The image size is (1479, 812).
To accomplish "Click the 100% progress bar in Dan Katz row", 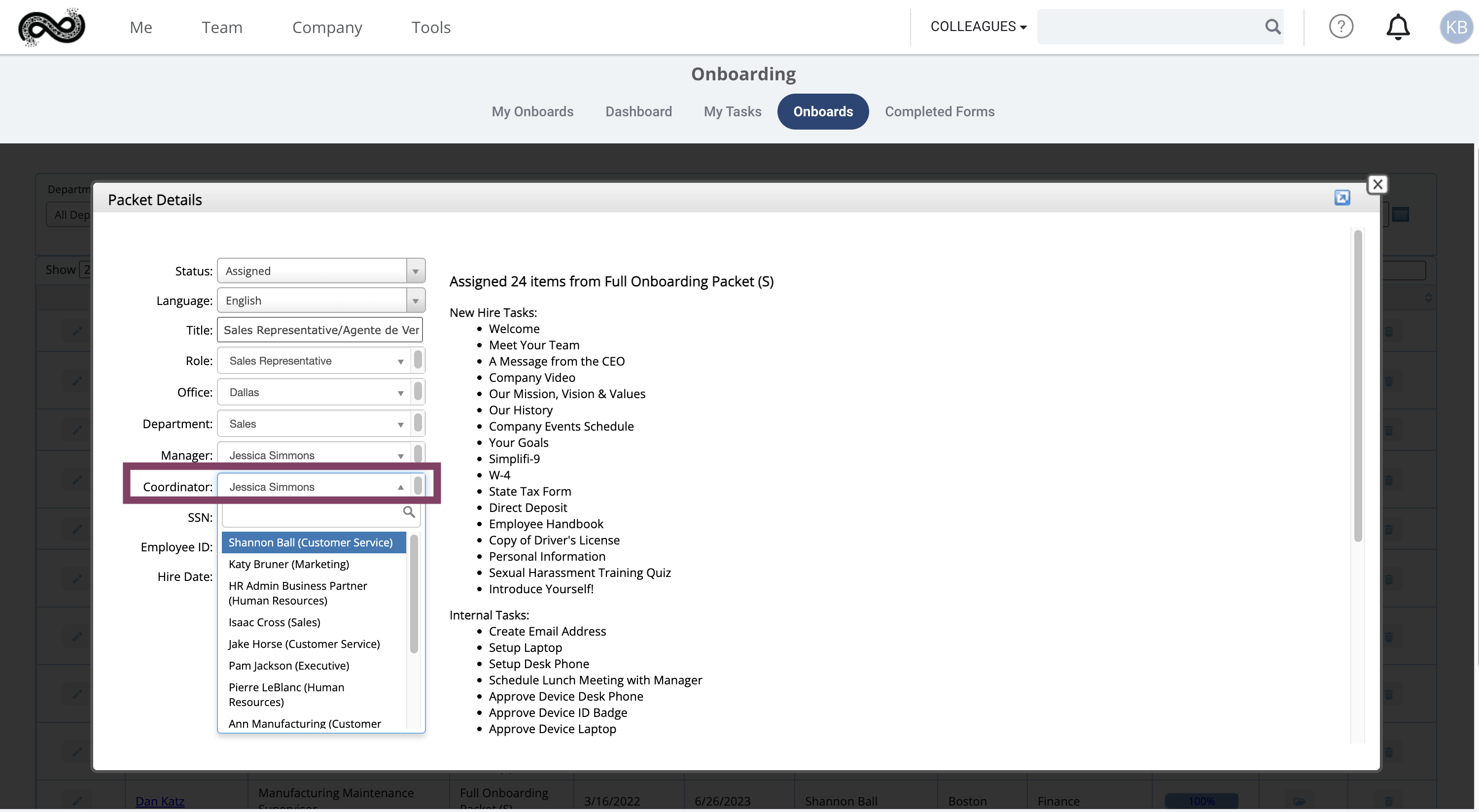I will (x=1201, y=801).
